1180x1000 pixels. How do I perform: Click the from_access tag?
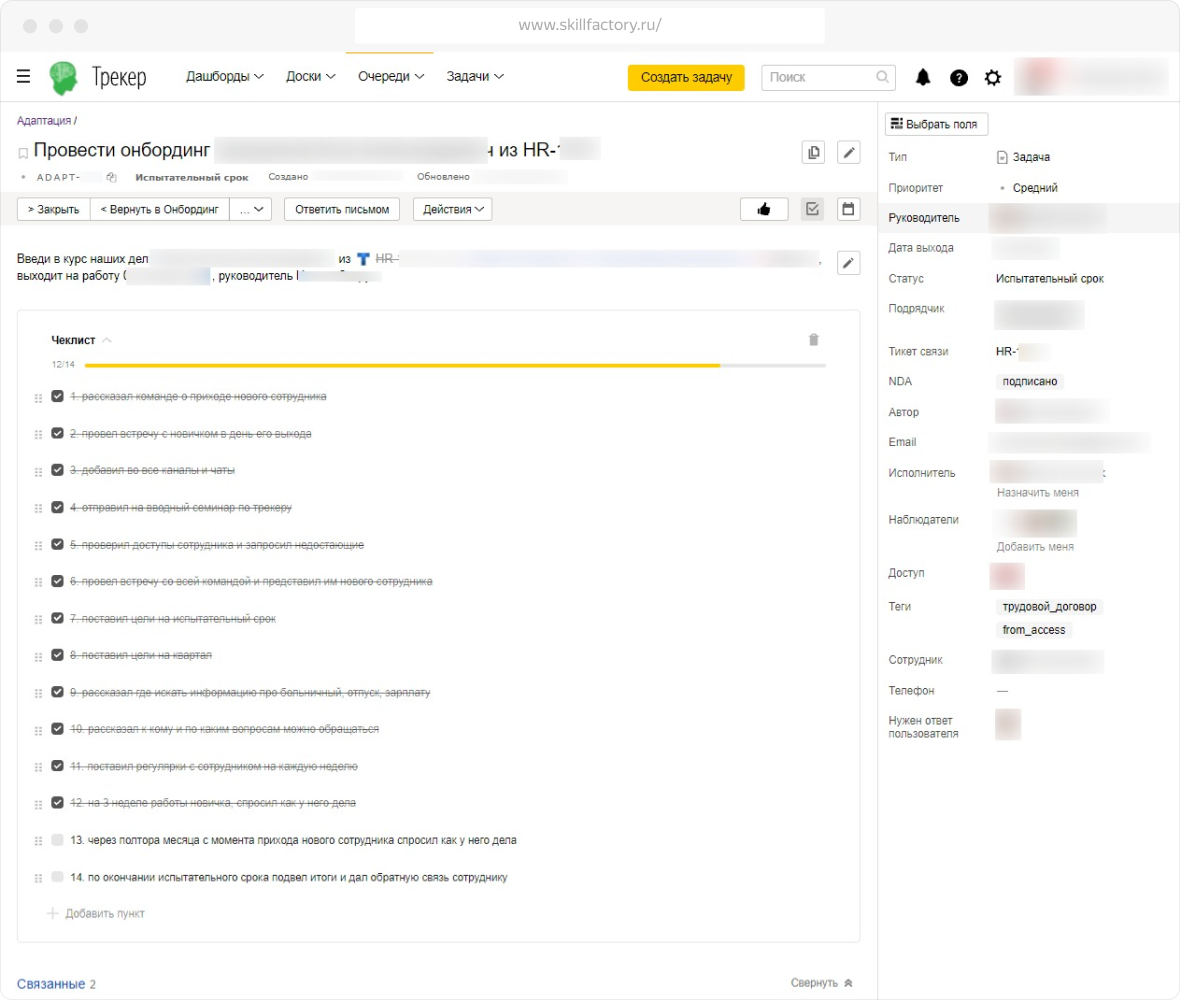click(x=1033, y=630)
